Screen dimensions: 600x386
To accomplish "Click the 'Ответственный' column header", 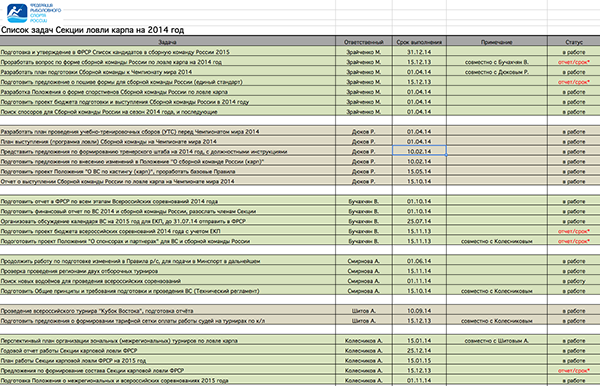I will [364, 42].
